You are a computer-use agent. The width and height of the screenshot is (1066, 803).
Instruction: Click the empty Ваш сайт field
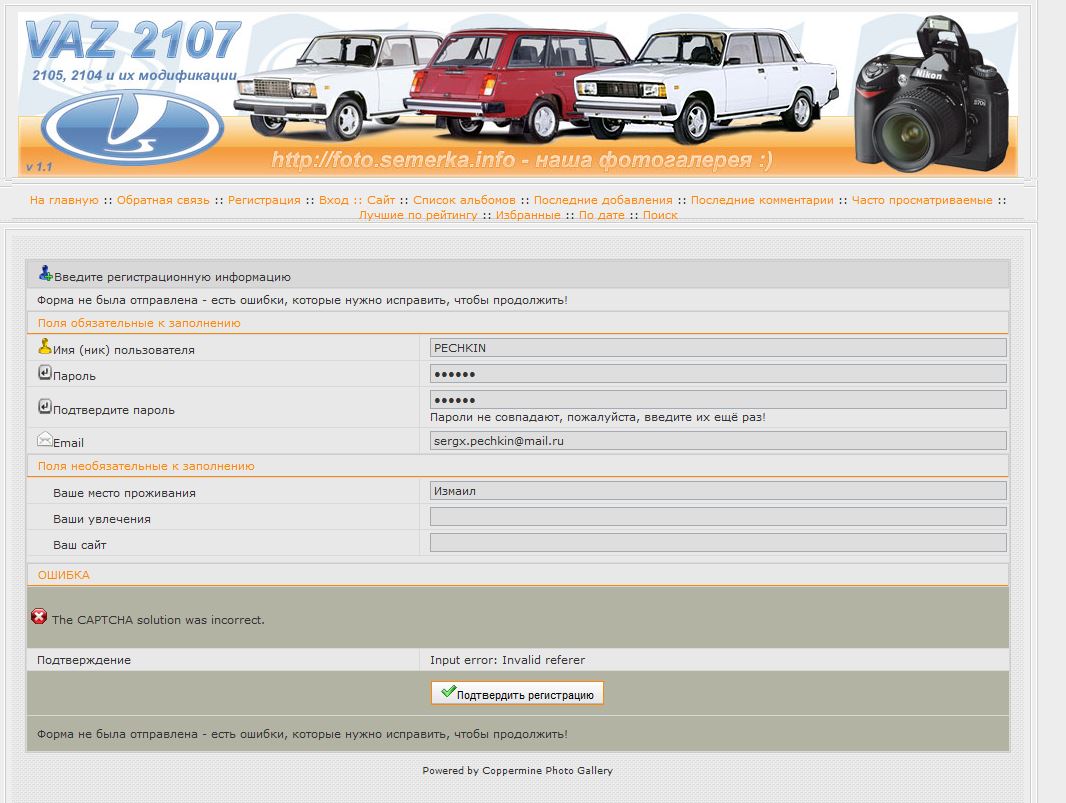click(x=717, y=543)
